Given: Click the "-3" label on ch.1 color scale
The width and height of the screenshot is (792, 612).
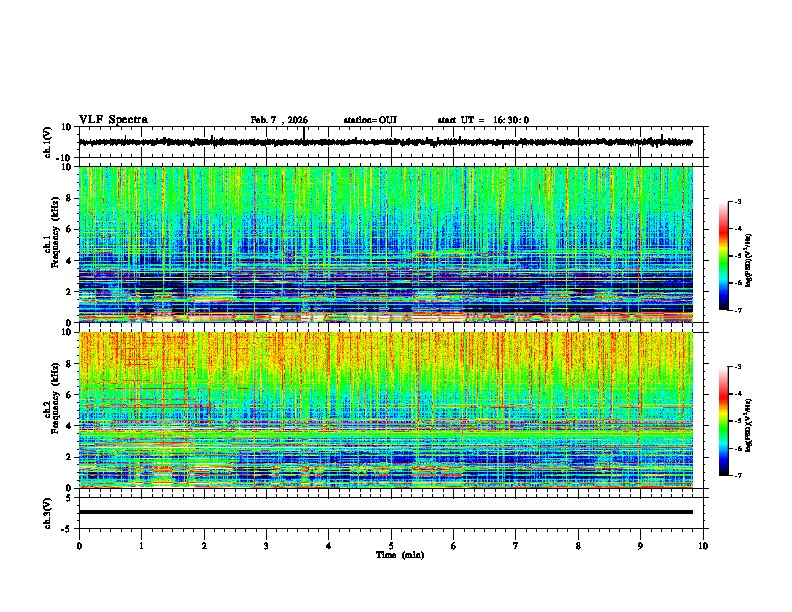Looking at the screenshot, I should [738, 201].
